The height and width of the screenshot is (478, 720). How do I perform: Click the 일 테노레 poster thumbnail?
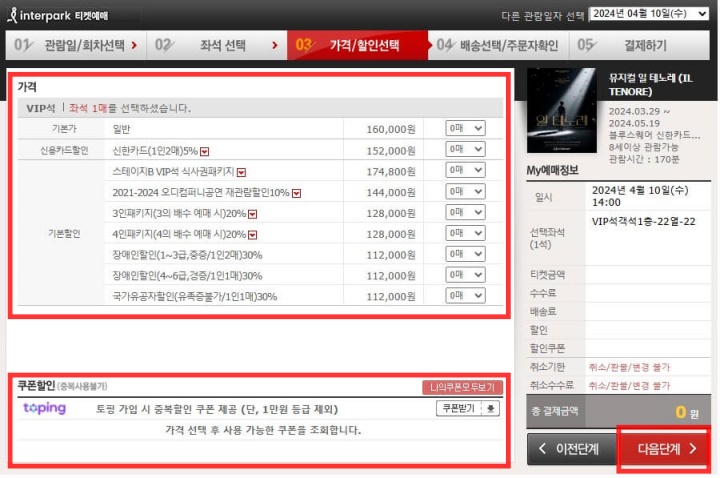coord(562,111)
